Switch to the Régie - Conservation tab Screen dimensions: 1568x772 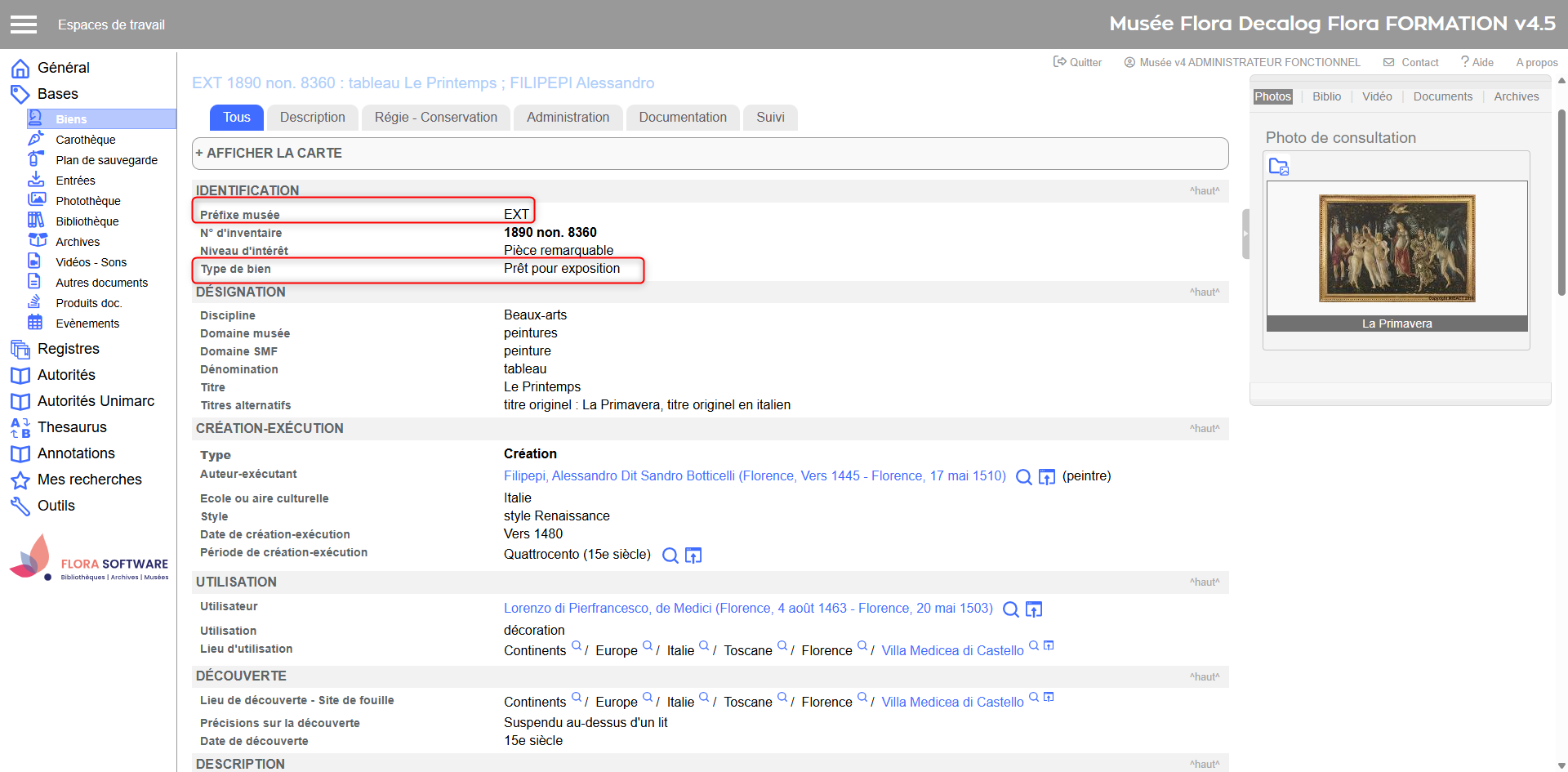(435, 118)
